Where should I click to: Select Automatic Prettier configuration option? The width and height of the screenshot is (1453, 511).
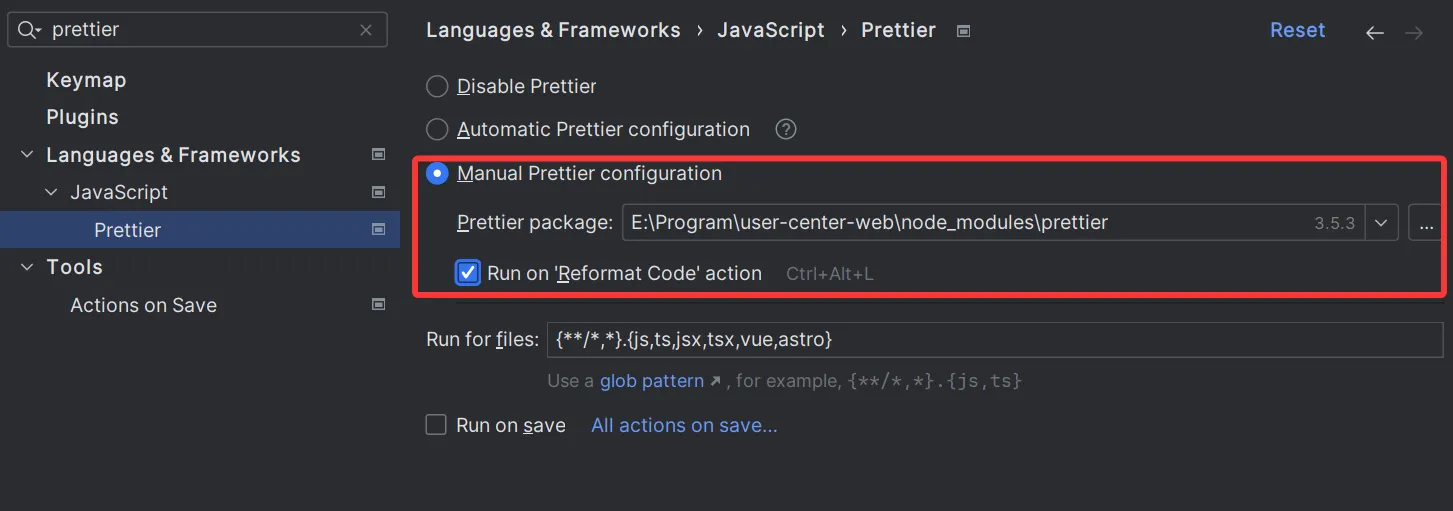click(437, 129)
